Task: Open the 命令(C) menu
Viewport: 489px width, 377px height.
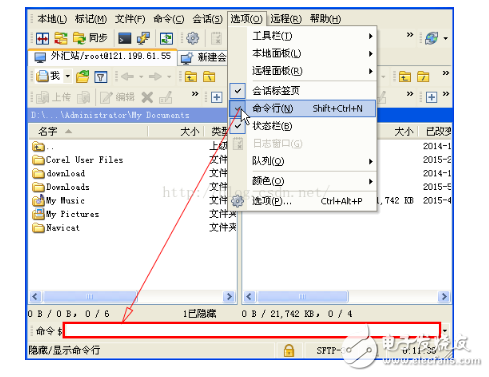Action: (169, 19)
